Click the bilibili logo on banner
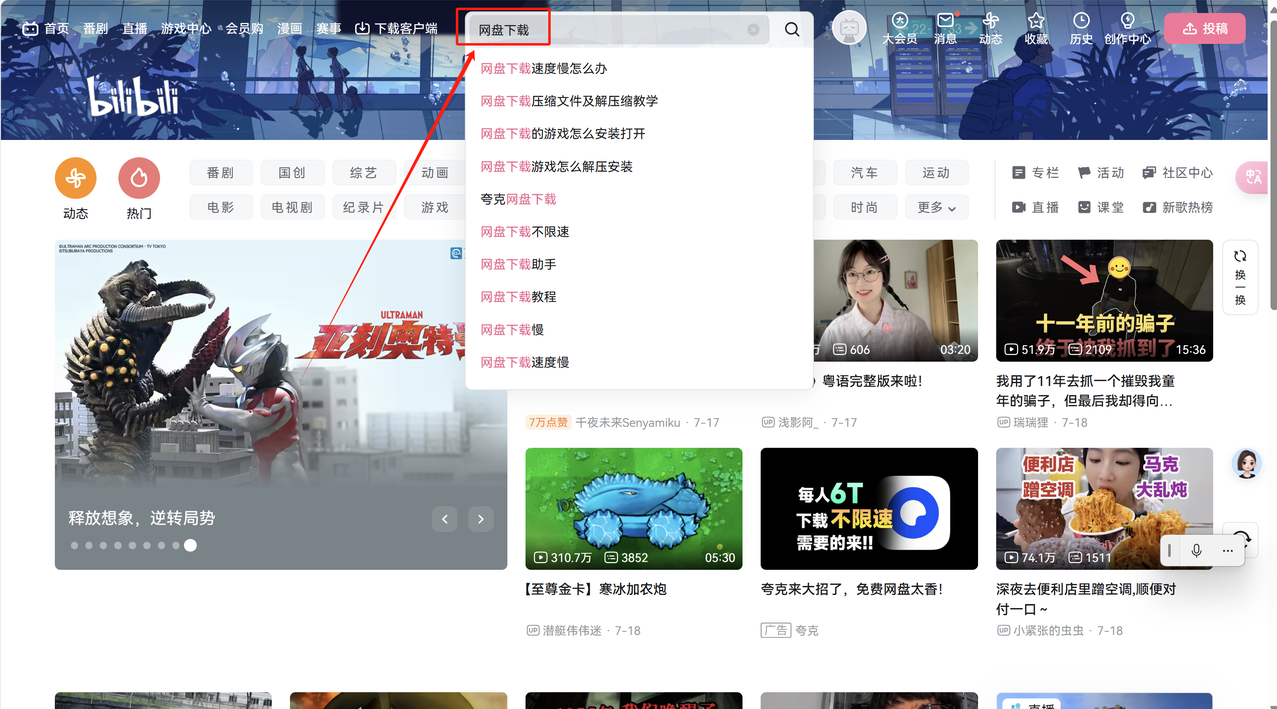The image size is (1277, 709). point(133,97)
